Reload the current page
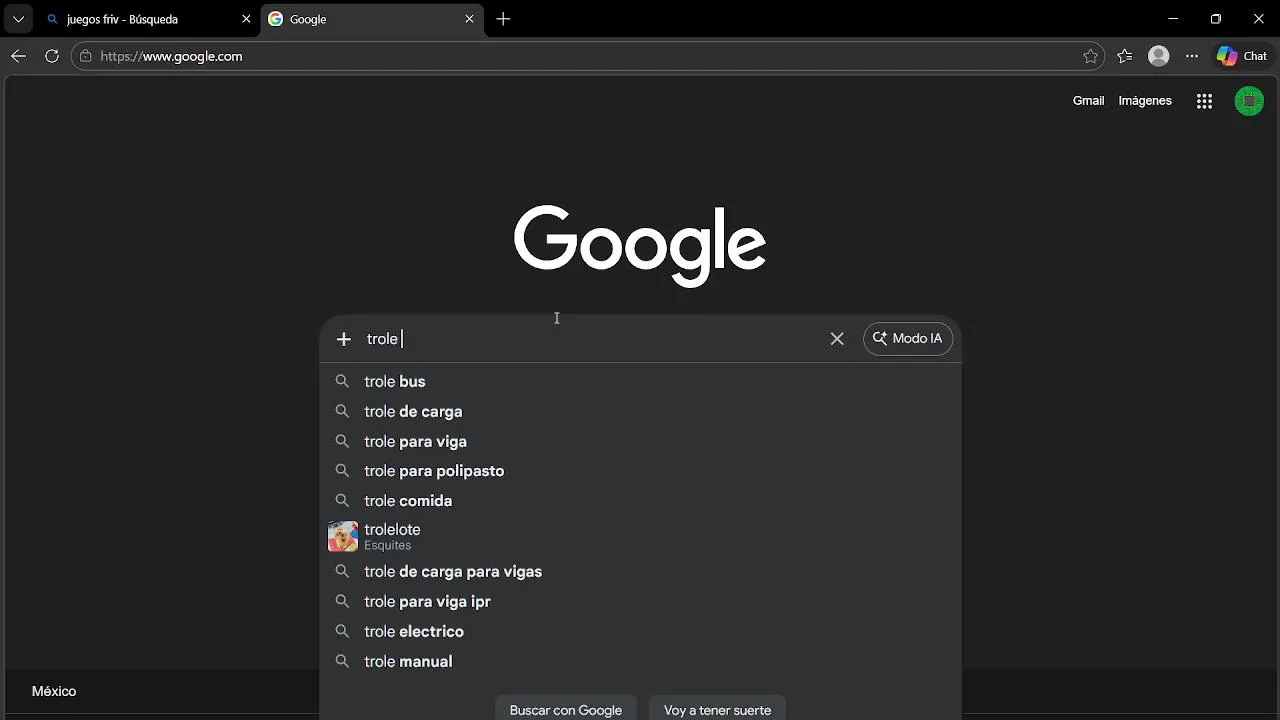This screenshot has height=720, width=1280. [52, 56]
